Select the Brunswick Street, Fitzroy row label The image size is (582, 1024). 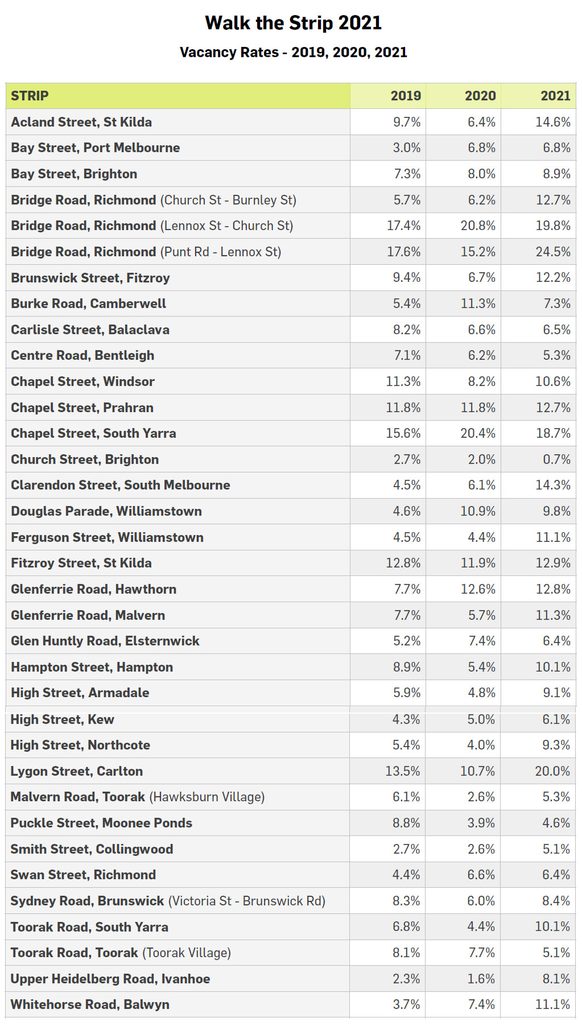click(90, 278)
